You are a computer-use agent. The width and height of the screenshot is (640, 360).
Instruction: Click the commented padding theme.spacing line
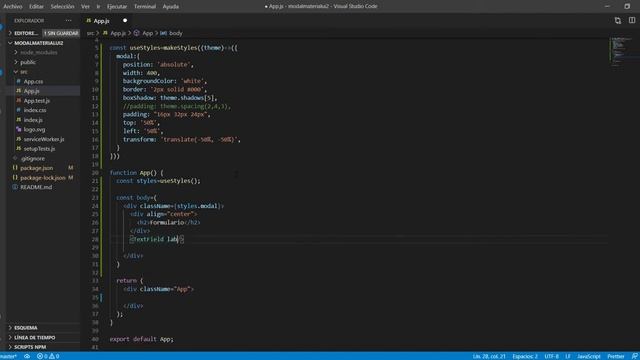pos(177,106)
